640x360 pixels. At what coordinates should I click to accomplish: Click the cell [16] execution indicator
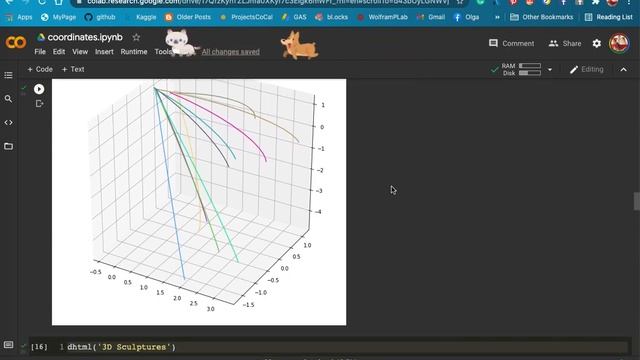(x=39, y=347)
